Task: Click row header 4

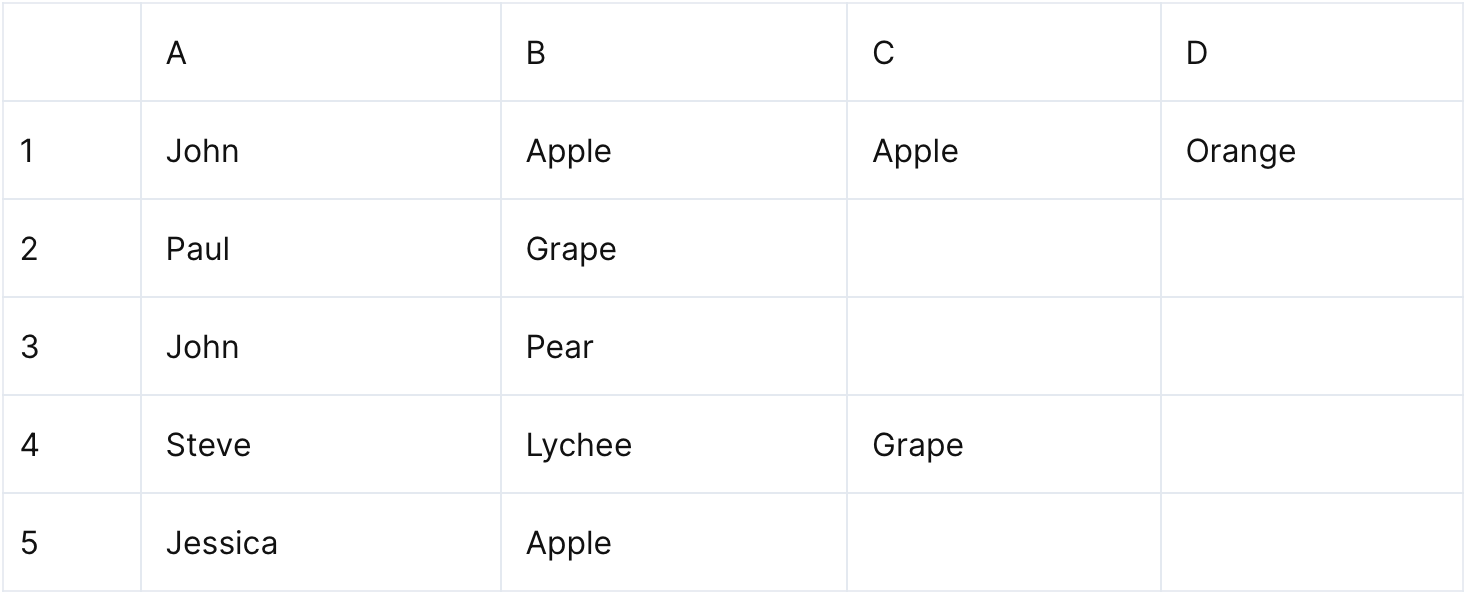Action: (x=71, y=445)
